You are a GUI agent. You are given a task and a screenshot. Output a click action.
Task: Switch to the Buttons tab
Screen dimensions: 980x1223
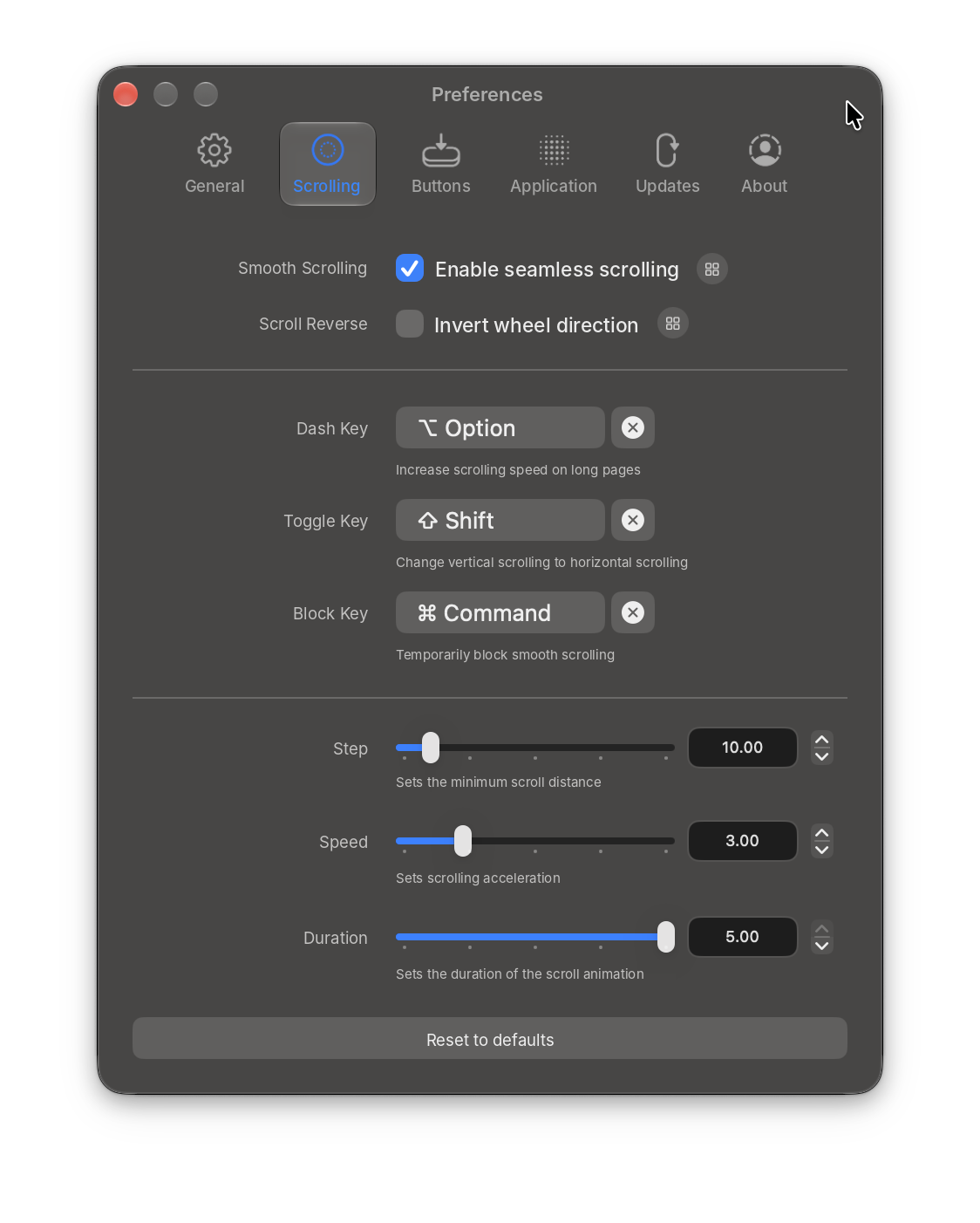(440, 164)
